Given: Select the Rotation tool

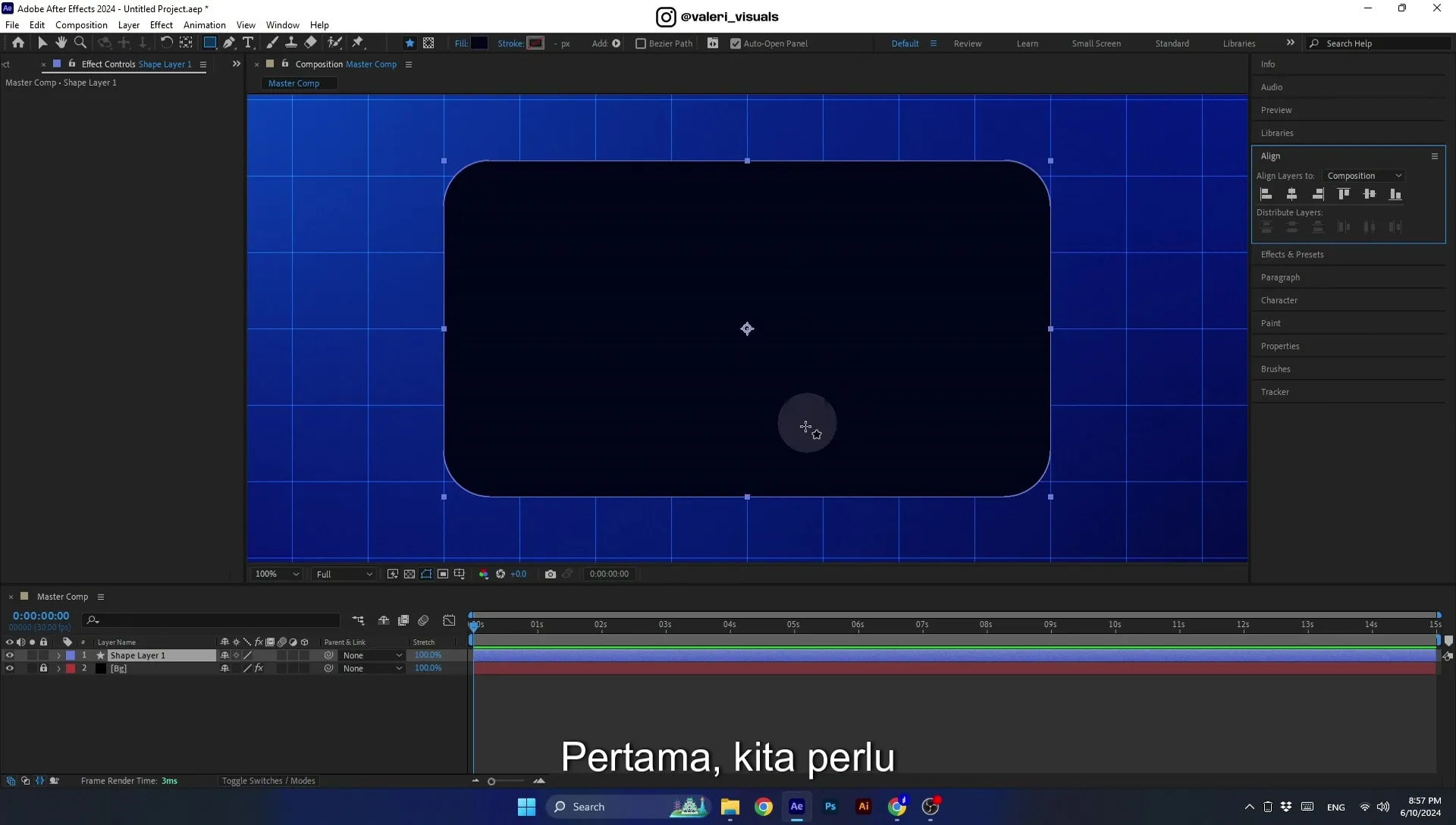Looking at the screenshot, I should [166, 43].
